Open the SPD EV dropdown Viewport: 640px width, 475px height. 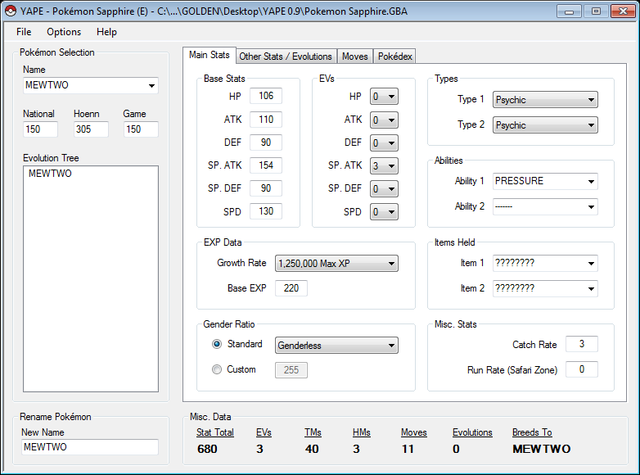point(384,212)
